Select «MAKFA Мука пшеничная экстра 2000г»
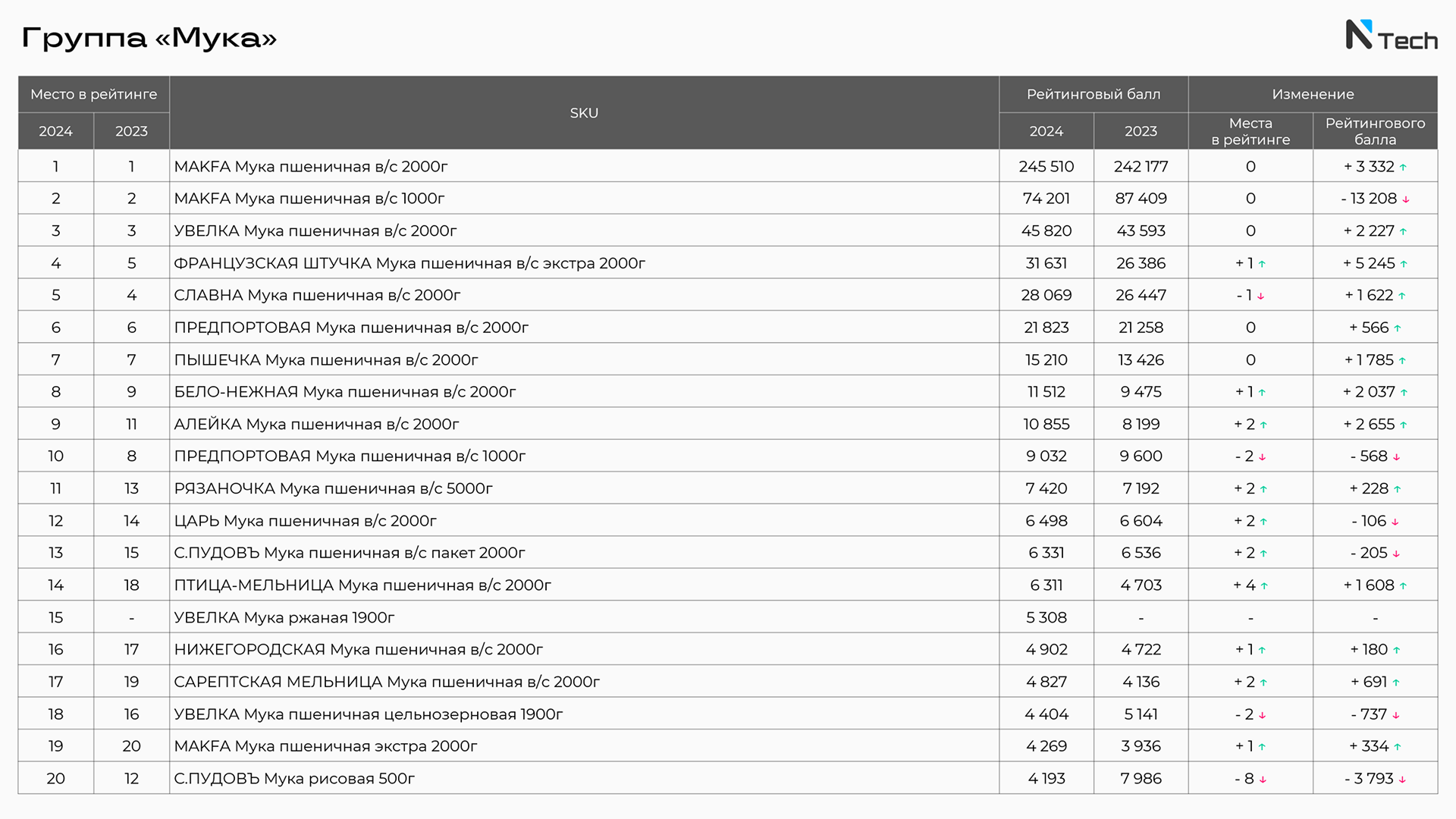The image size is (1456, 819). coord(728,746)
